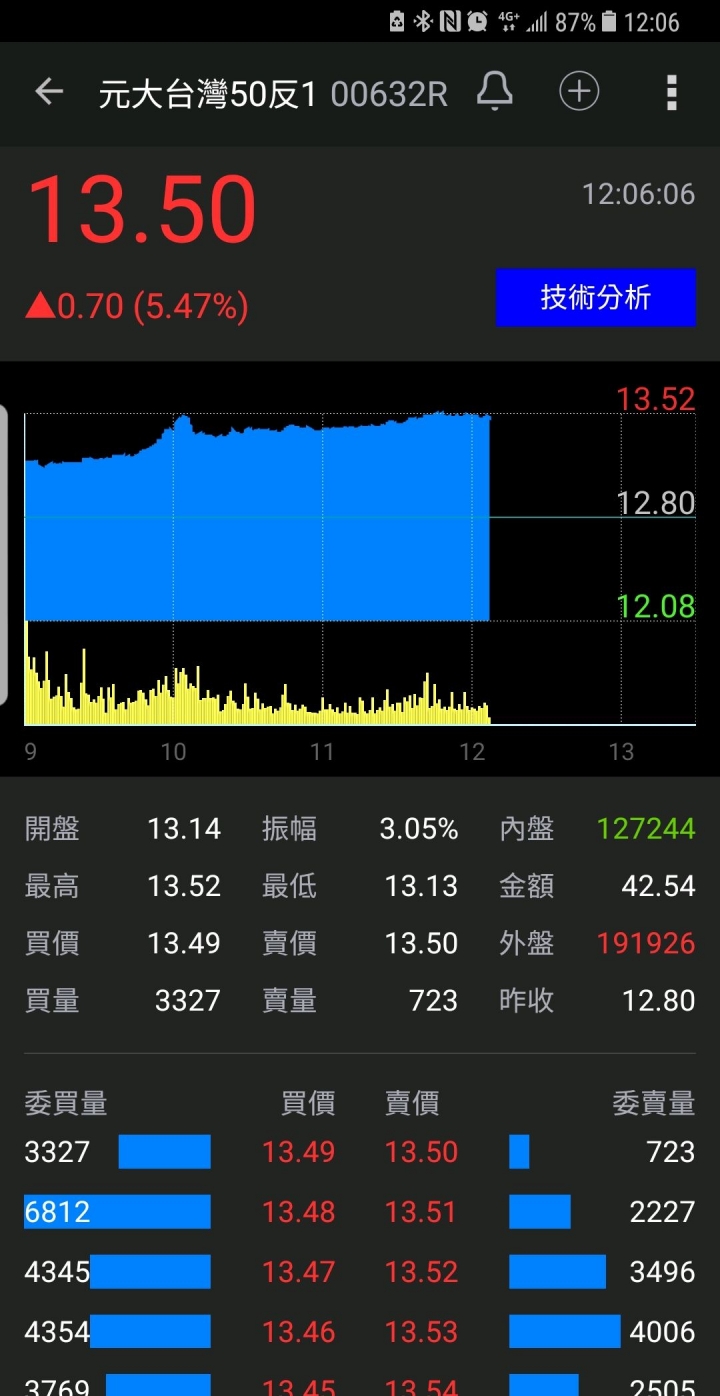Tap lower limit price 12.08 on chart
This screenshot has height=1396, width=720.
656,605
